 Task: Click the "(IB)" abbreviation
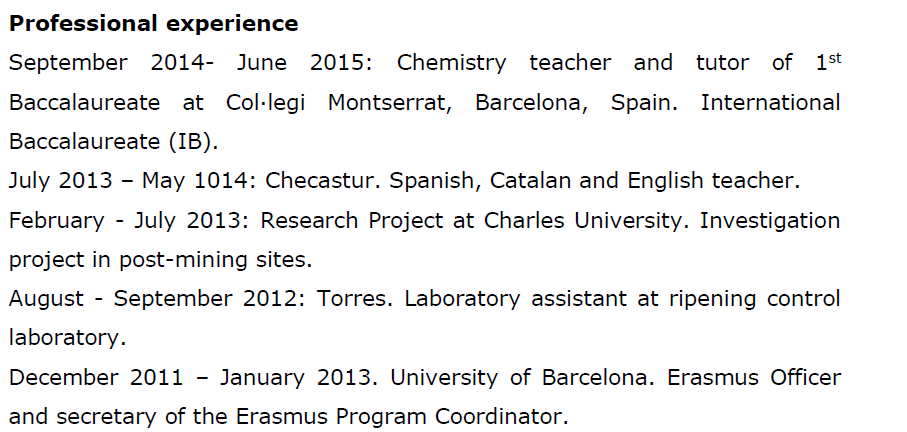[x=195, y=141]
